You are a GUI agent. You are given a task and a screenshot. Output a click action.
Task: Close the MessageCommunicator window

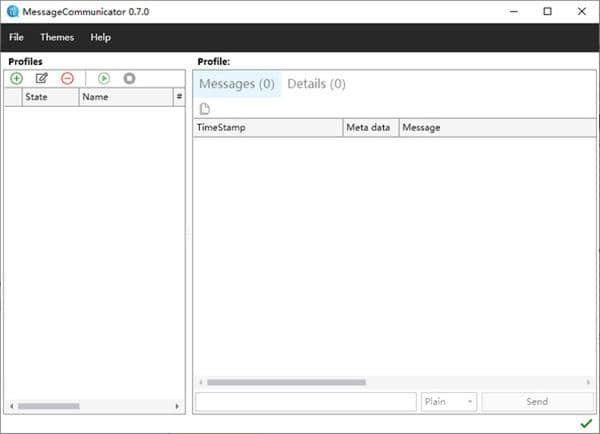[x=582, y=11]
